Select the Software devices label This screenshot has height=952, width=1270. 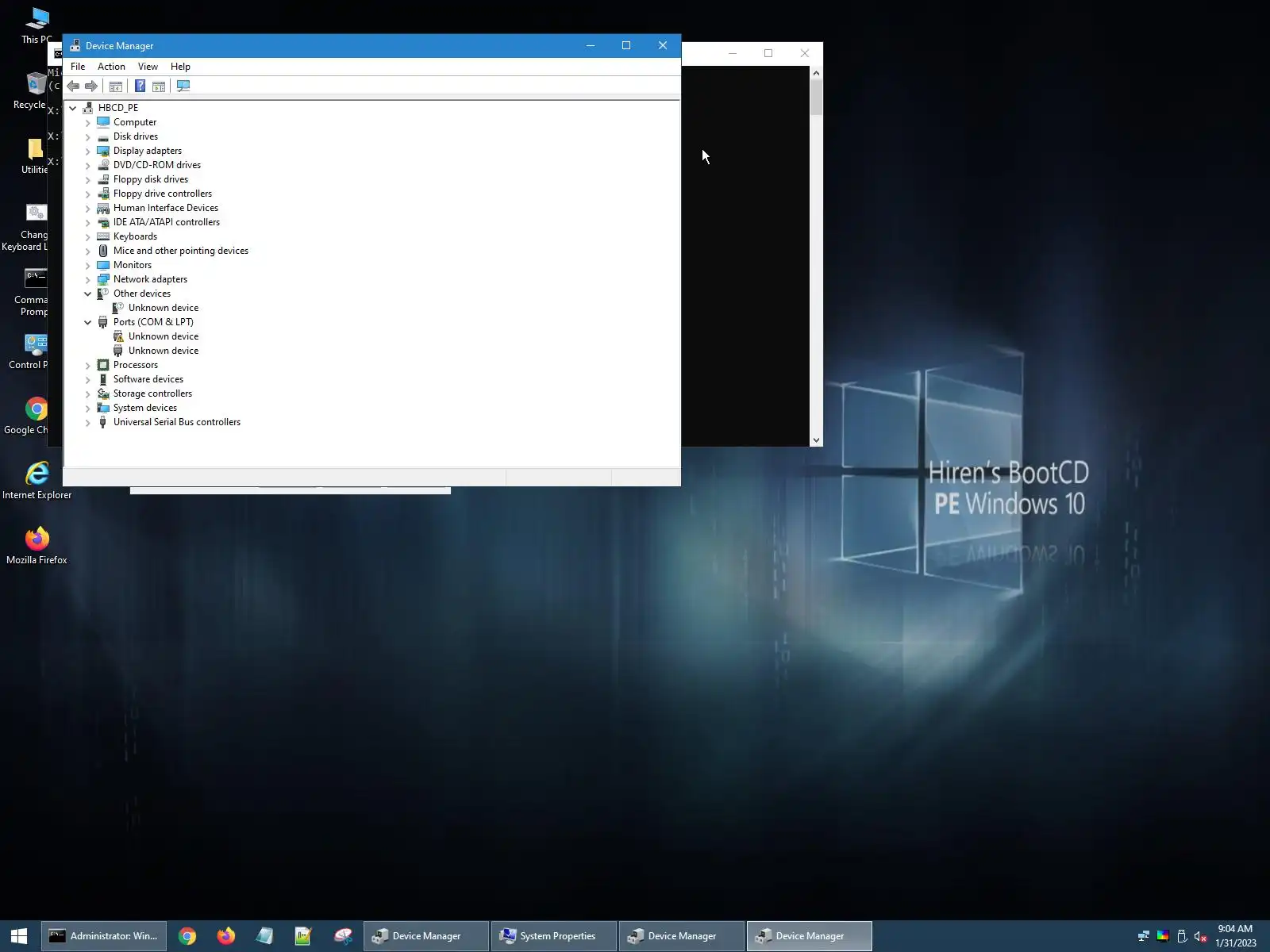click(x=148, y=379)
